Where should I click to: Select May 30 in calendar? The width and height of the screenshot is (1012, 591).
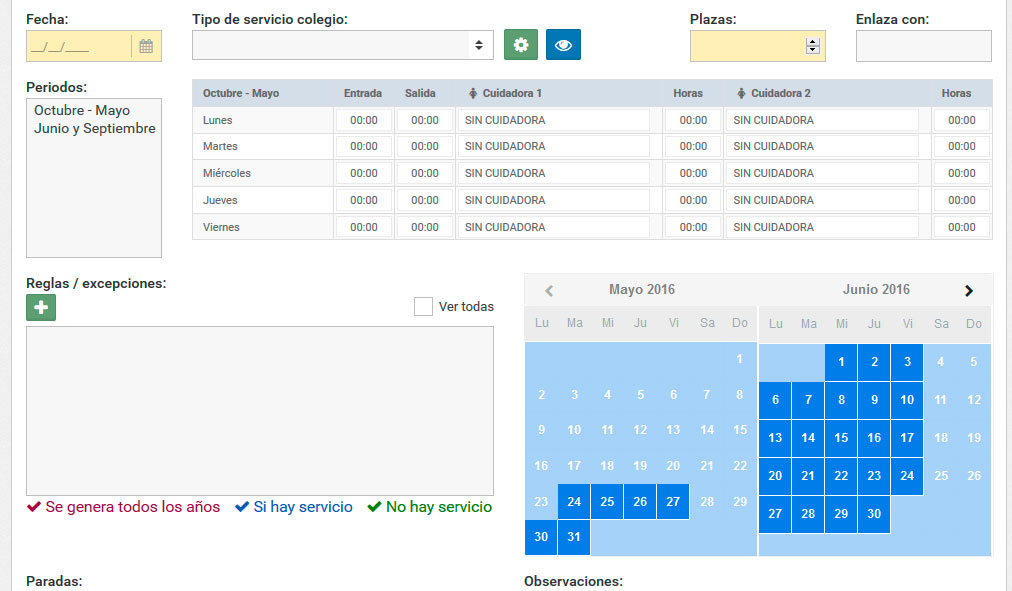click(x=541, y=537)
